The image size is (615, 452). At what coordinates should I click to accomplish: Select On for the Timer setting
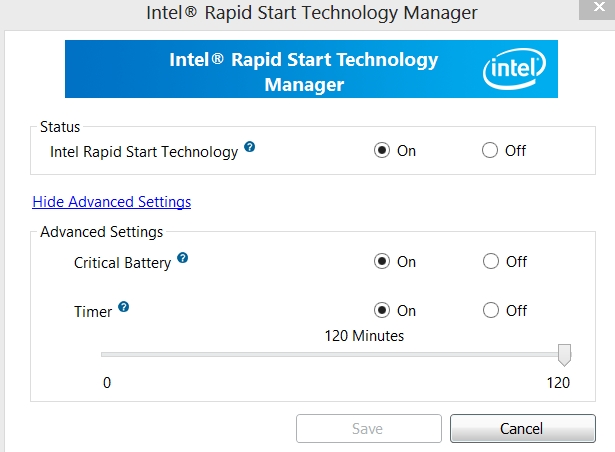382,311
